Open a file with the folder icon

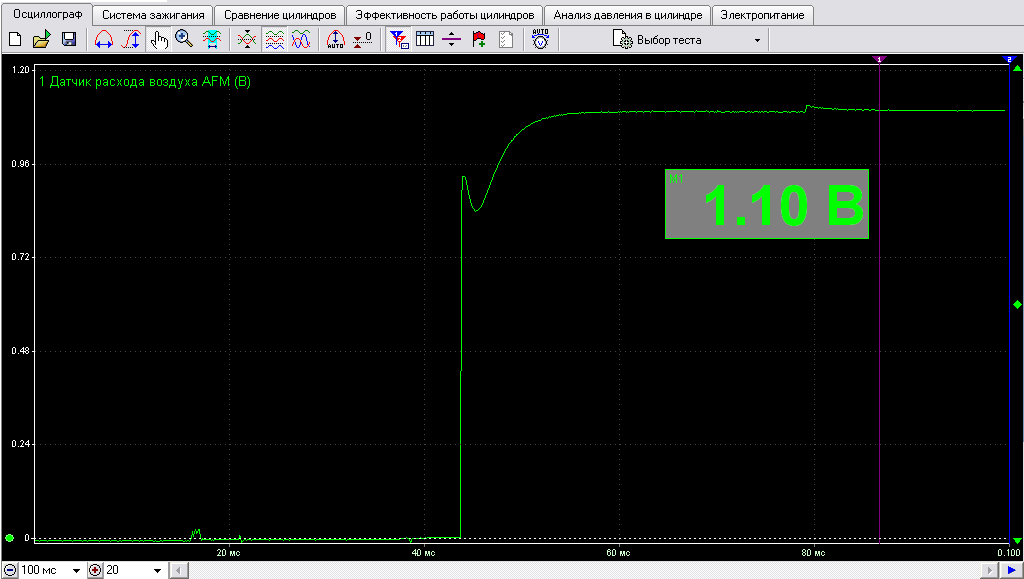[41, 40]
